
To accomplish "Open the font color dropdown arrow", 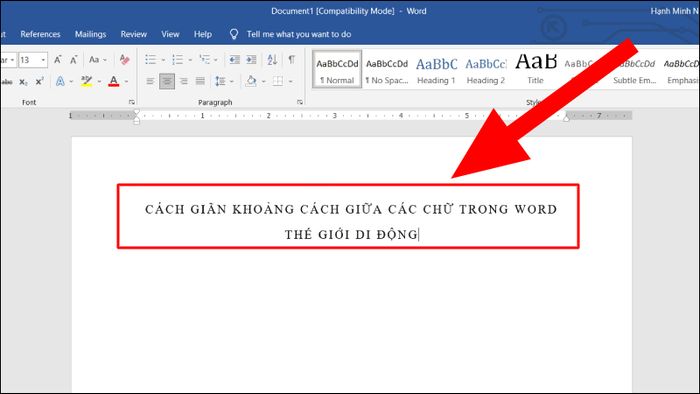I will pyautogui.click(x=126, y=82).
